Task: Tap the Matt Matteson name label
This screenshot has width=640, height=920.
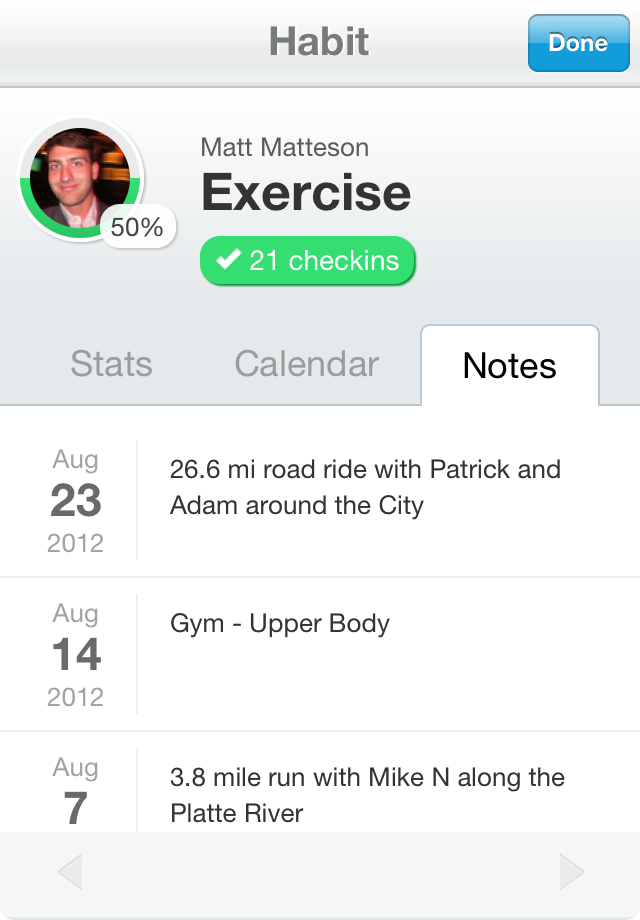Action: tap(285, 147)
